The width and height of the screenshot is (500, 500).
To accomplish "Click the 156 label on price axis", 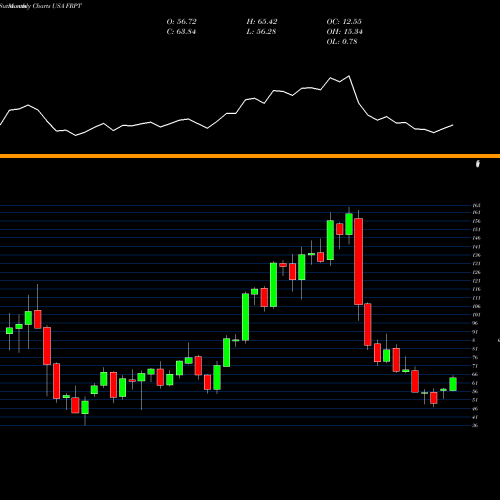I will coord(476,221).
